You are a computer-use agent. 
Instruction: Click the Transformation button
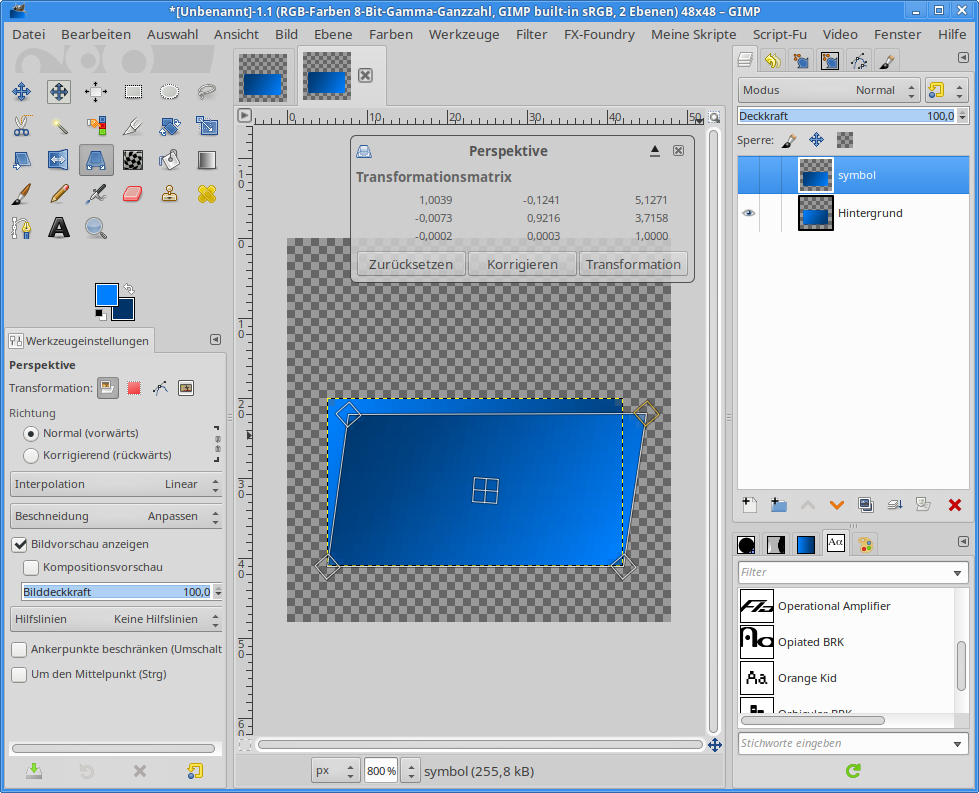[633, 264]
